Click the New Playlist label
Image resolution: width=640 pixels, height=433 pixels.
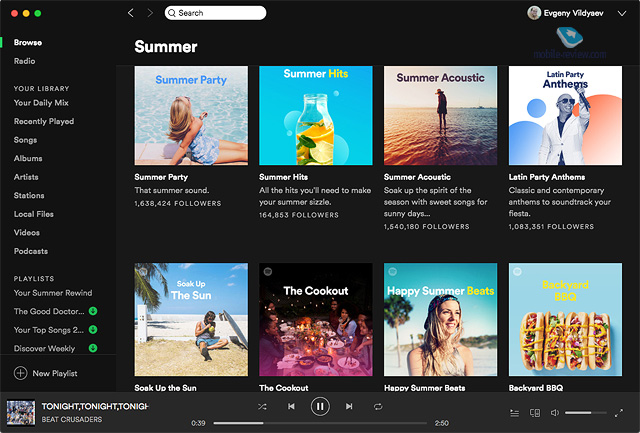(55, 373)
